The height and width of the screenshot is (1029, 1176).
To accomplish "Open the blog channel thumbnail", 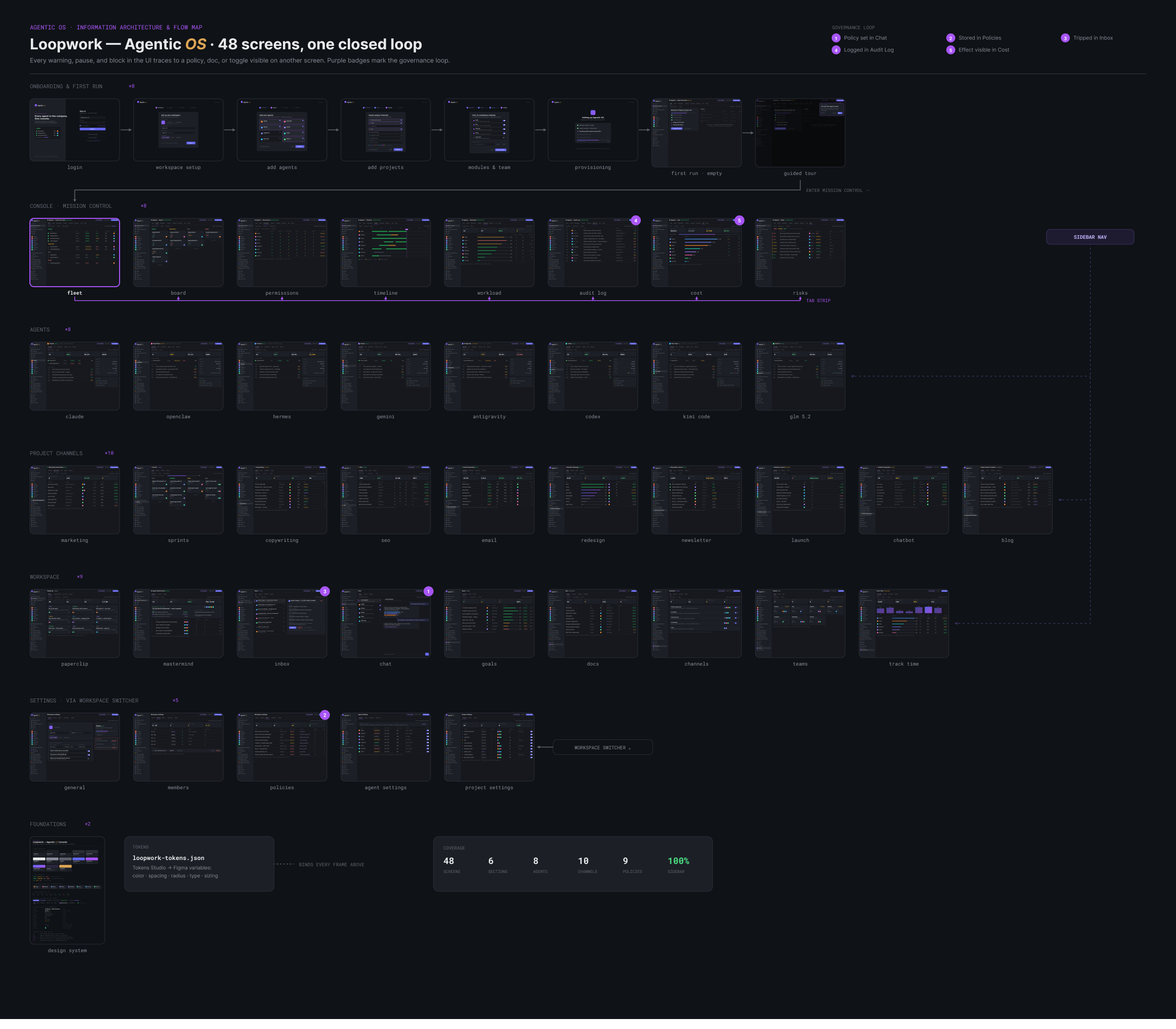I will pyautogui.click(x=1007, y=500).
